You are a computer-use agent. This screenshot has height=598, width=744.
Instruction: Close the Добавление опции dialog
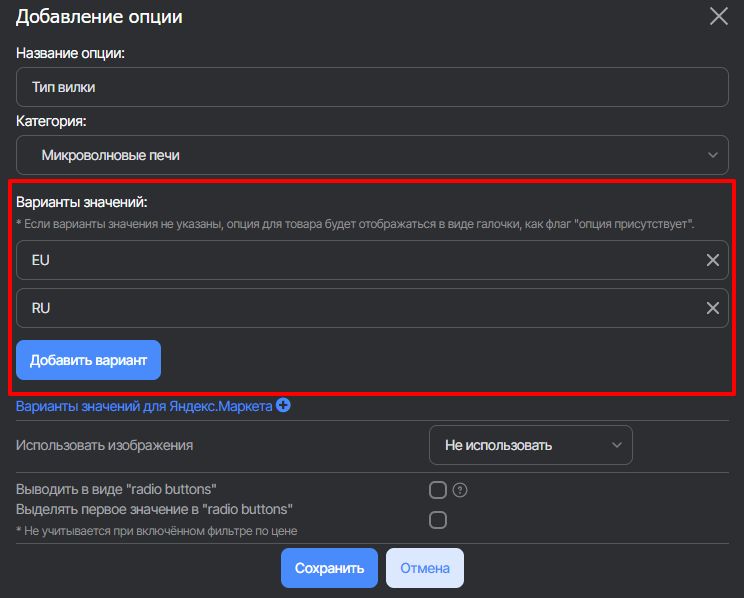pyautogui.click(x=718, y=16)
